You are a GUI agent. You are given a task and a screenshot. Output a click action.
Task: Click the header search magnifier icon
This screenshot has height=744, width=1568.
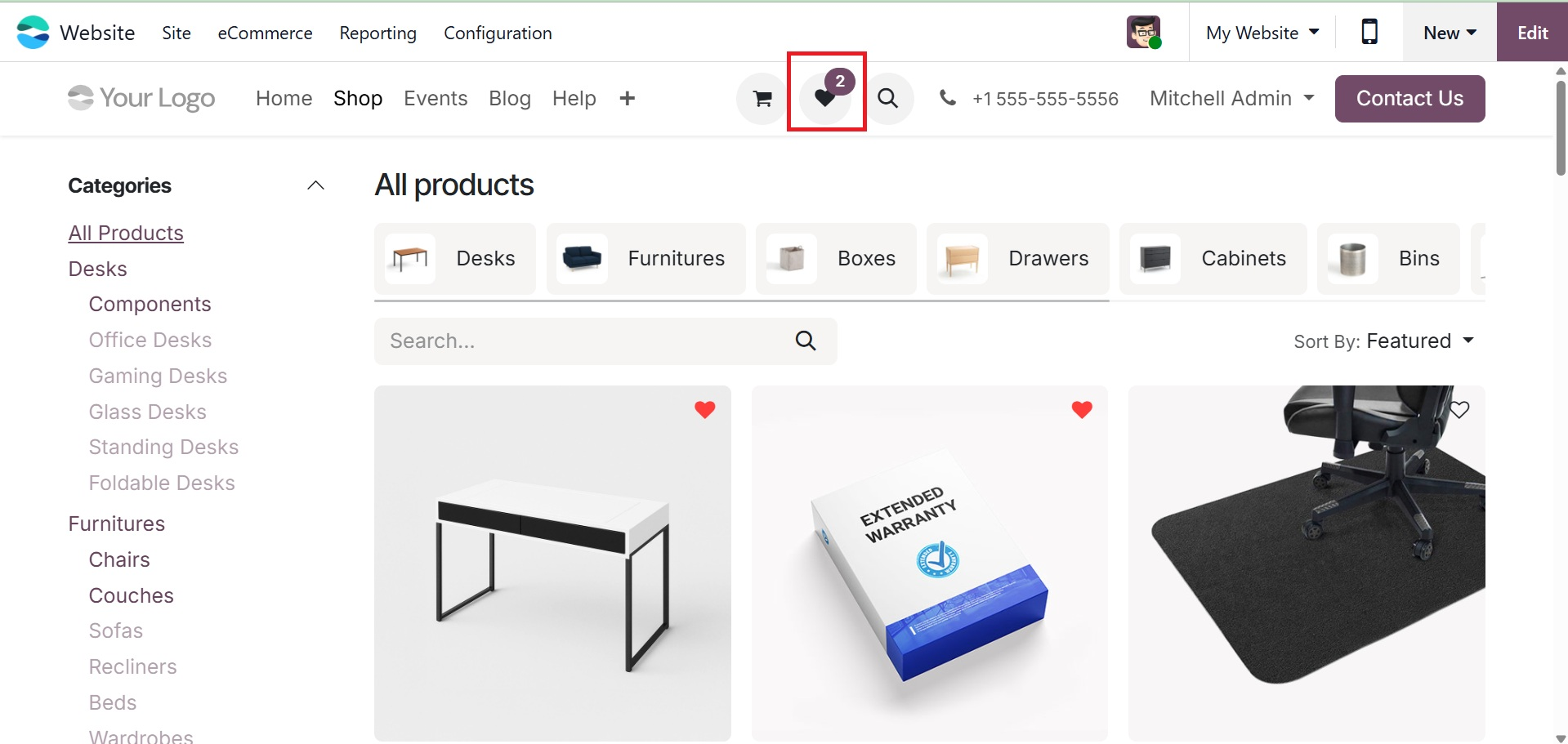tap(887, 99)
